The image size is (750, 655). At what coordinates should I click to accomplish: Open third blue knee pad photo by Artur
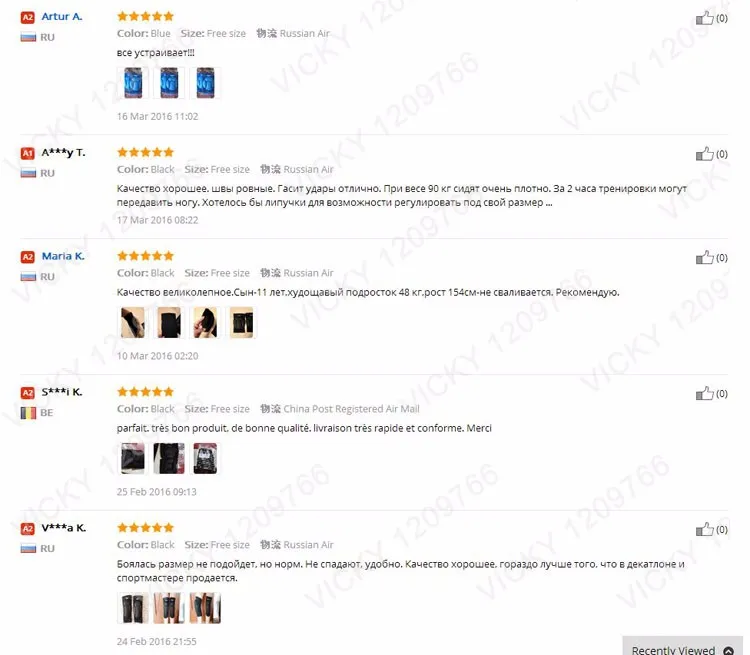pos(205,83)
